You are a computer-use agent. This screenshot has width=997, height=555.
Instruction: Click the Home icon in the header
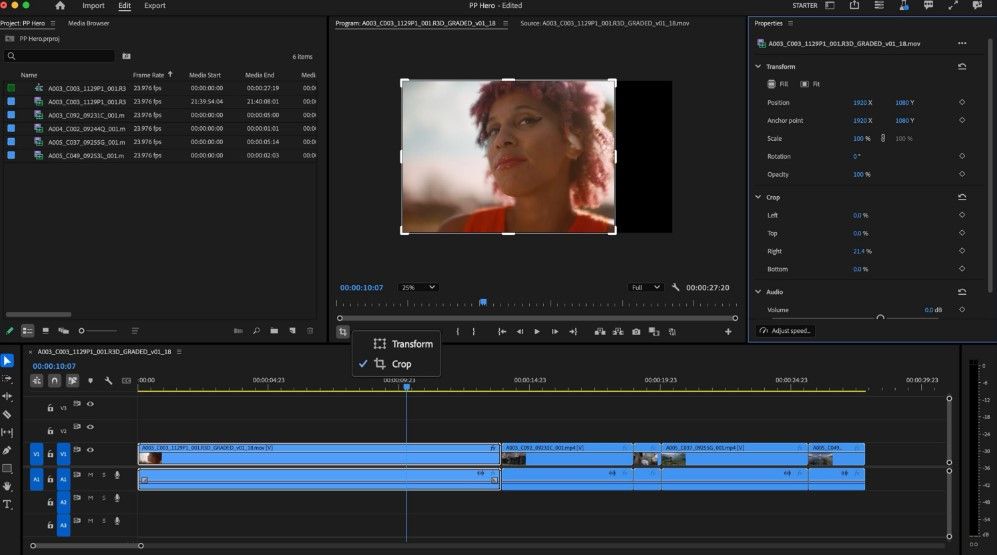(60, 6)
